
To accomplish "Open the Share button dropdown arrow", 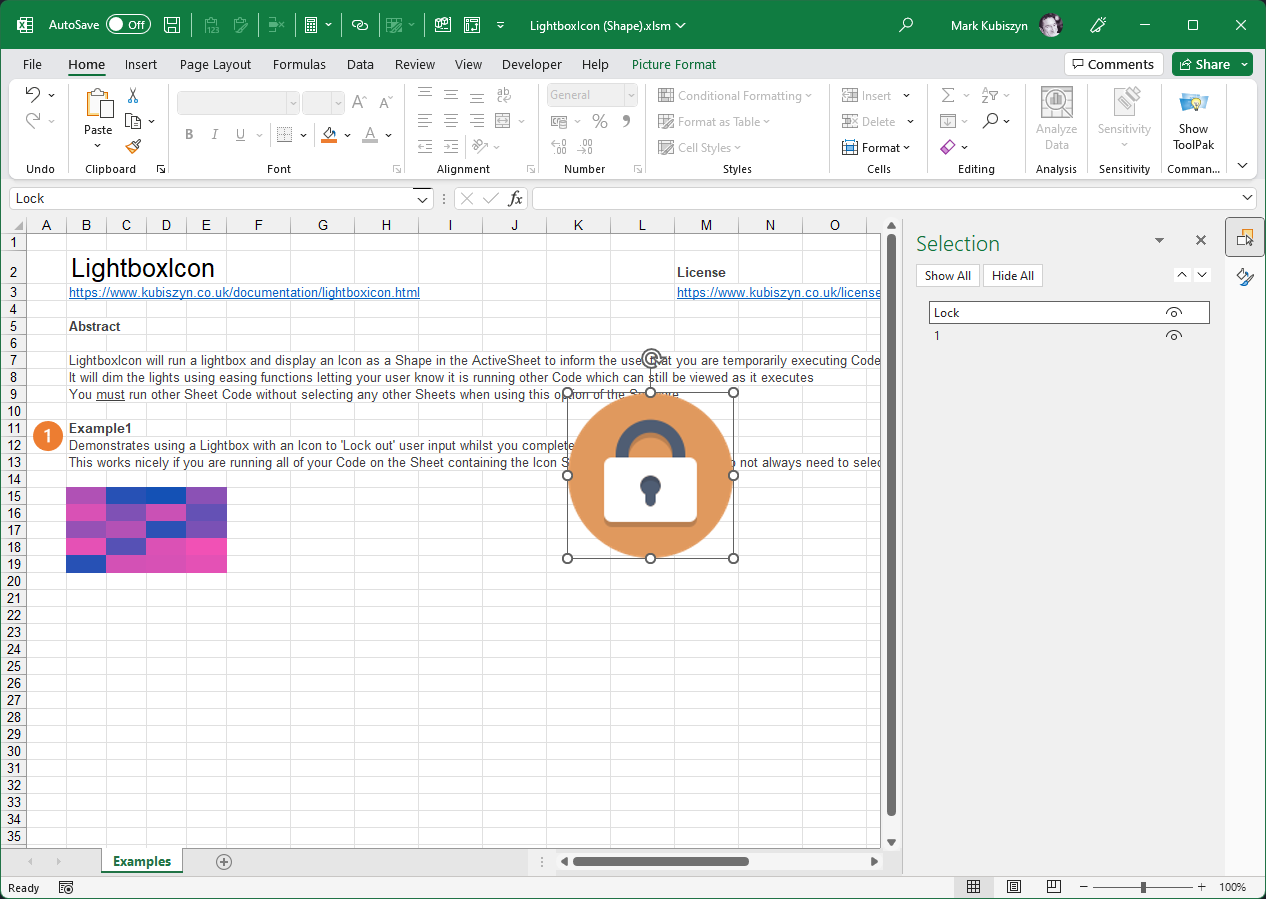I will tap(1245, 64).
